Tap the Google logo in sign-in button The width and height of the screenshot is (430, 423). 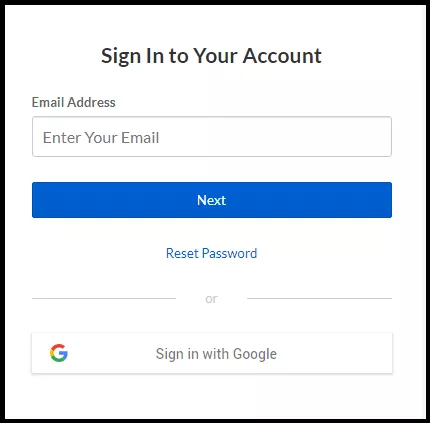click(x=59, y=353)
